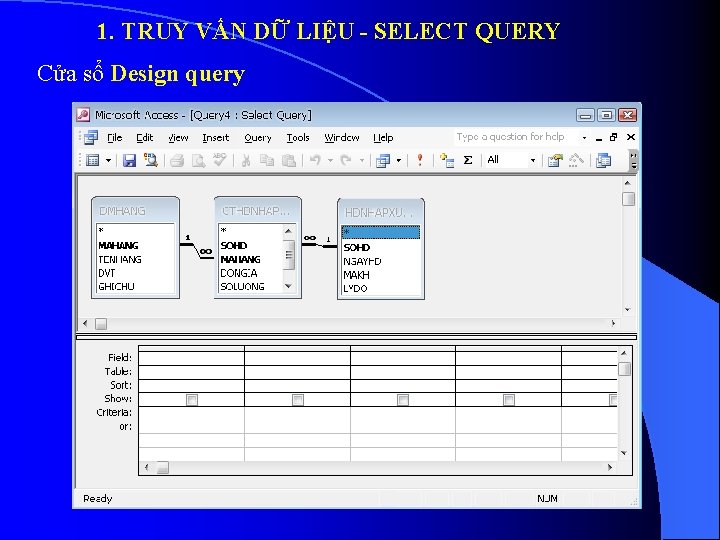Viewport: 720px width, 540px height.
Task: Click scroll-up arrow in CTHDNHAP field list
Action: click(x=288, y=231)
